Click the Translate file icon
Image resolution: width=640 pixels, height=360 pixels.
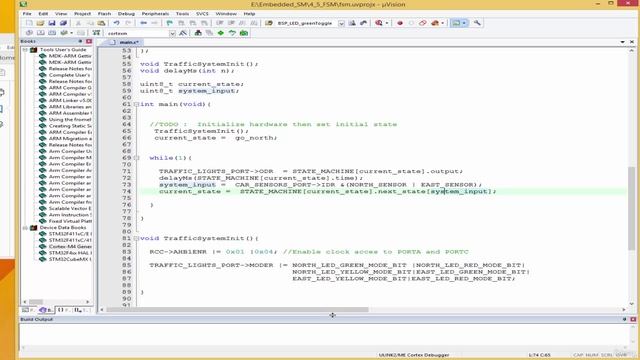pos(29,33)
